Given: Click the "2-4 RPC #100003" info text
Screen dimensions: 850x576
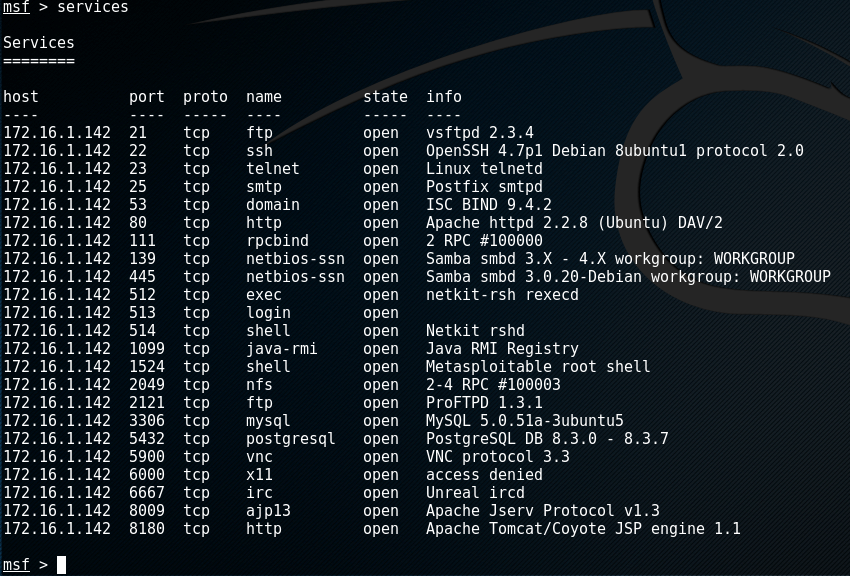Looking at the screenshot, I should [x=493, y=384].
